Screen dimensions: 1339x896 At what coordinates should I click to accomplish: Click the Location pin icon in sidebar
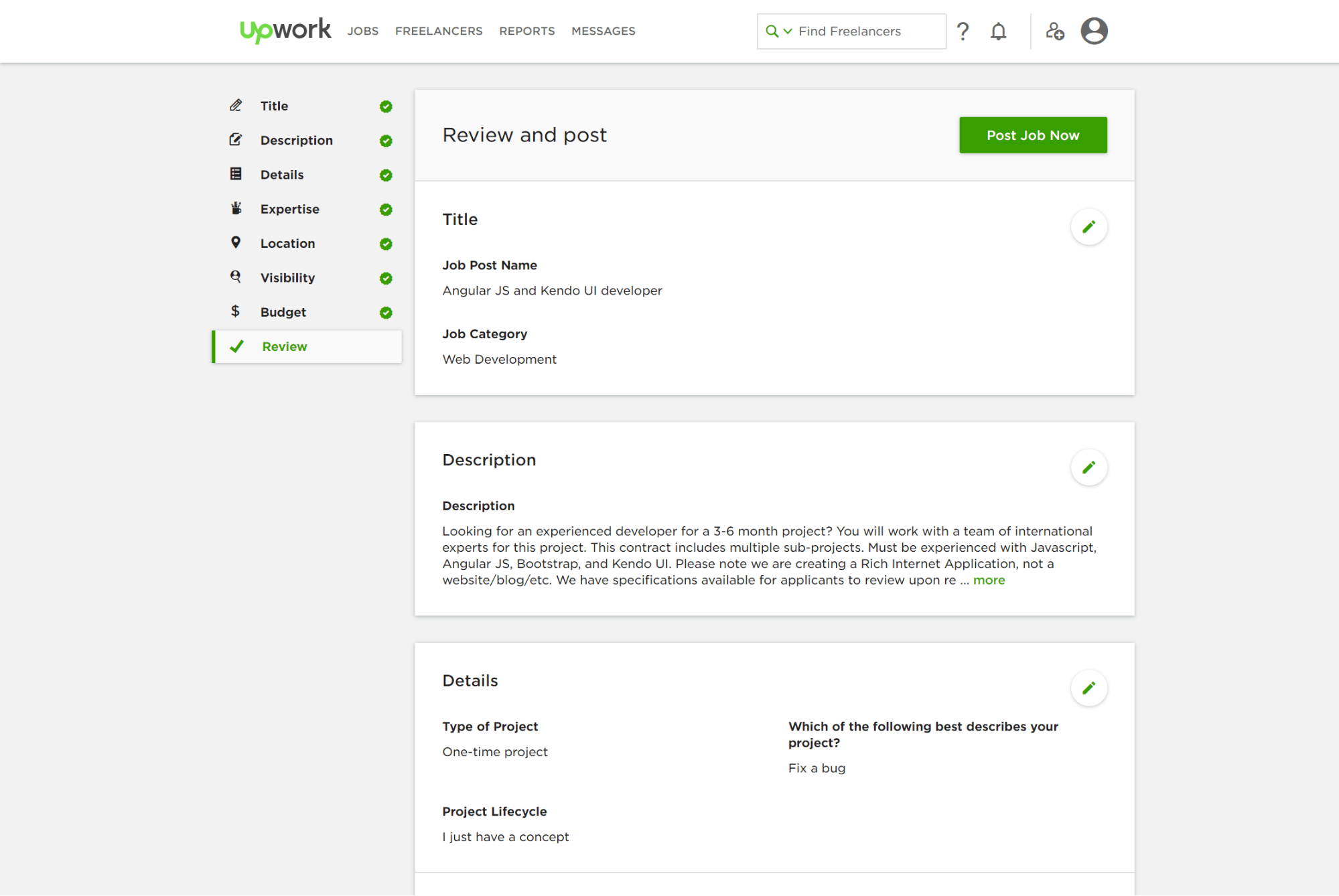pyautogui.click(x=236, y=242)
